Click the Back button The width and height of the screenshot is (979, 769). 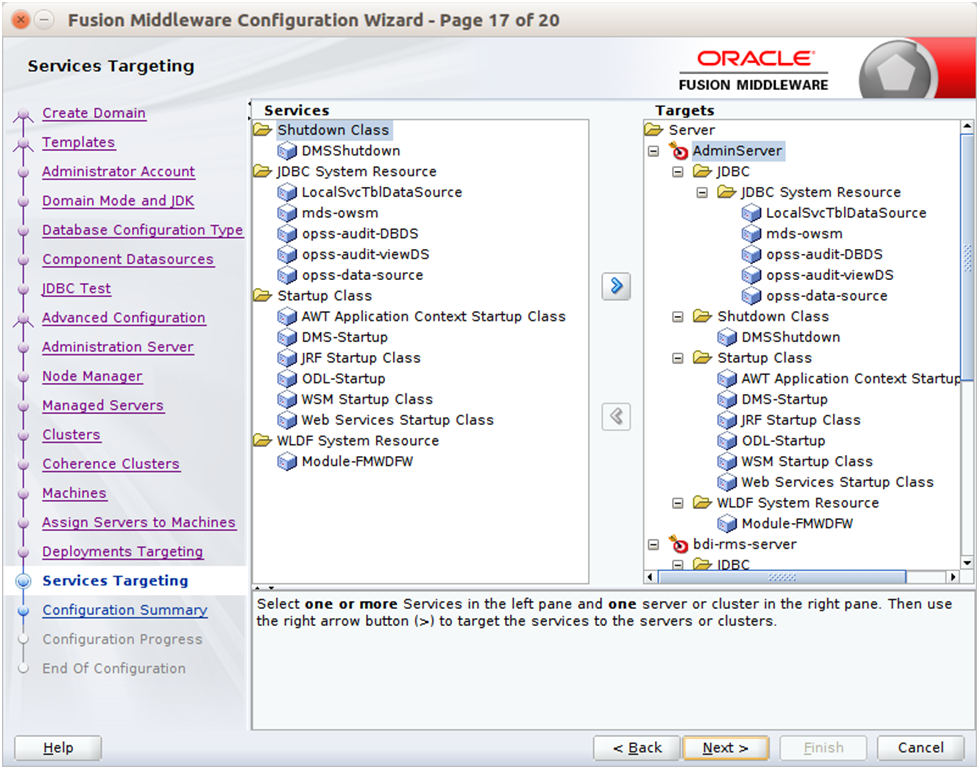pyautogui.click(x=637, y=748)
